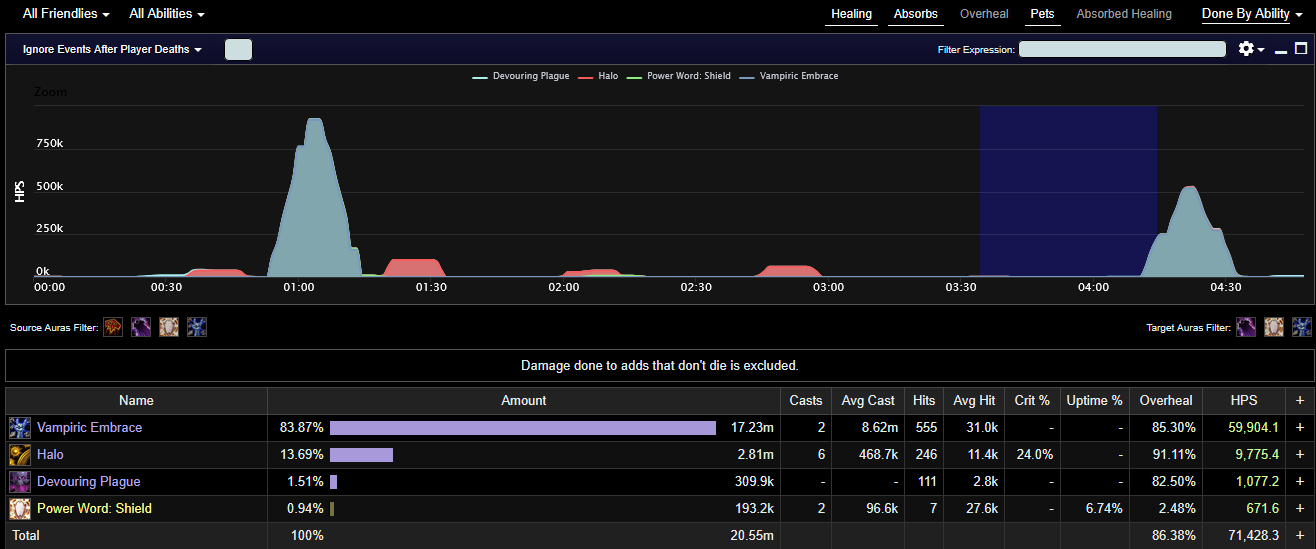Open the gear settings icon beside Filter Expression
Screen dimensions: 1316x549
(1246, 49)
